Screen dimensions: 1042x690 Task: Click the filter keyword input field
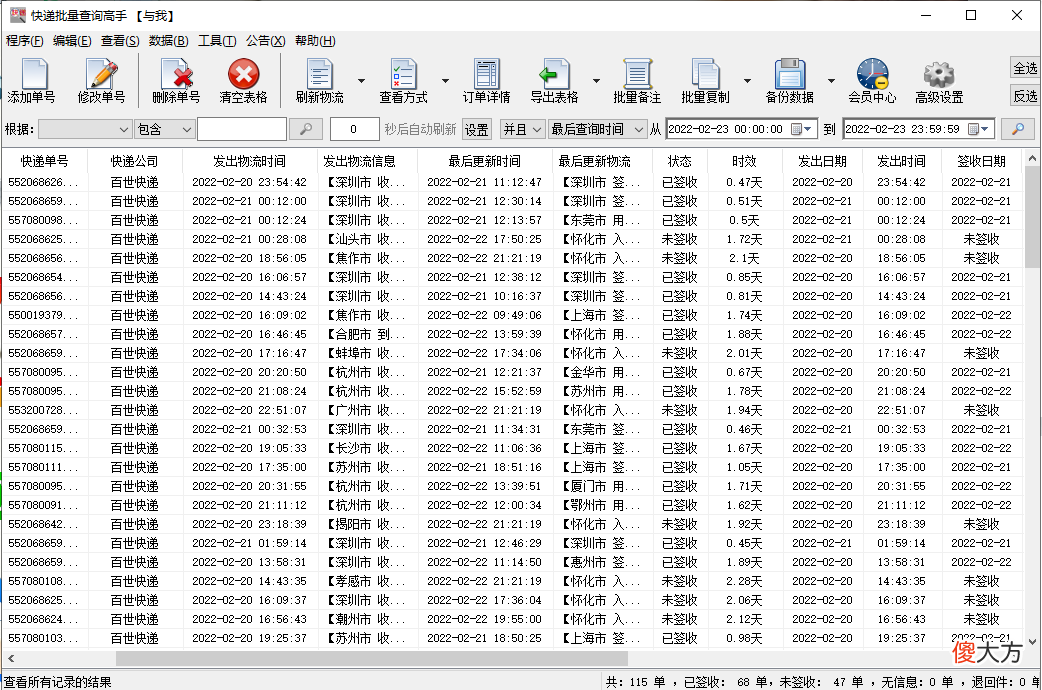242,129
